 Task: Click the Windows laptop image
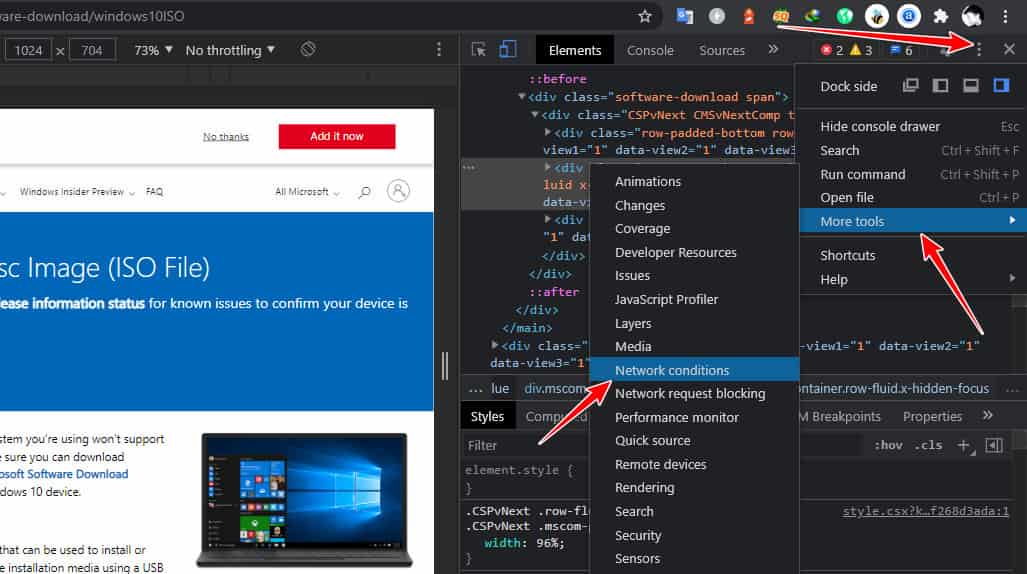point(305,500)
